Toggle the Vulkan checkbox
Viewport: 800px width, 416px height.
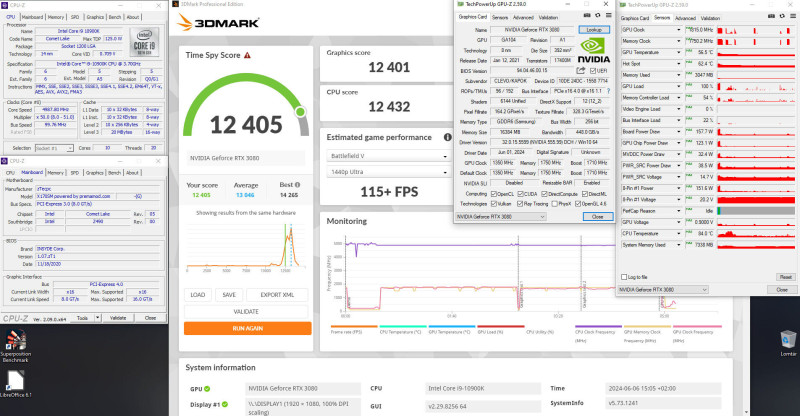493,204
